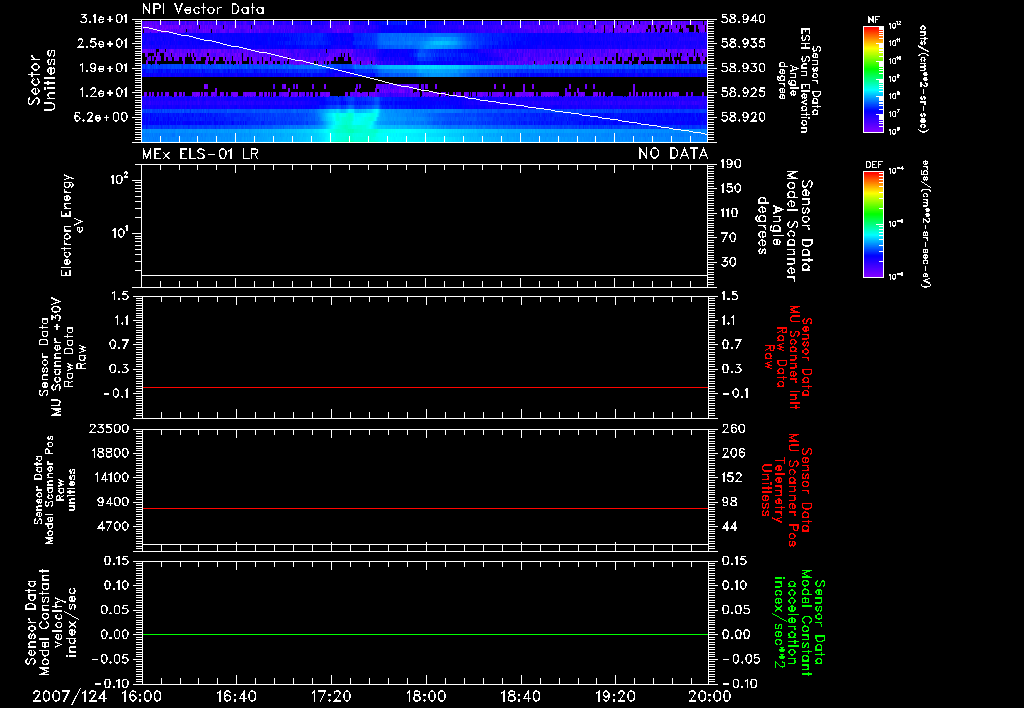1024x708 pixels.
Task: Click the Model Scanner Pos Raw axis label
Action: coord(55,490)
